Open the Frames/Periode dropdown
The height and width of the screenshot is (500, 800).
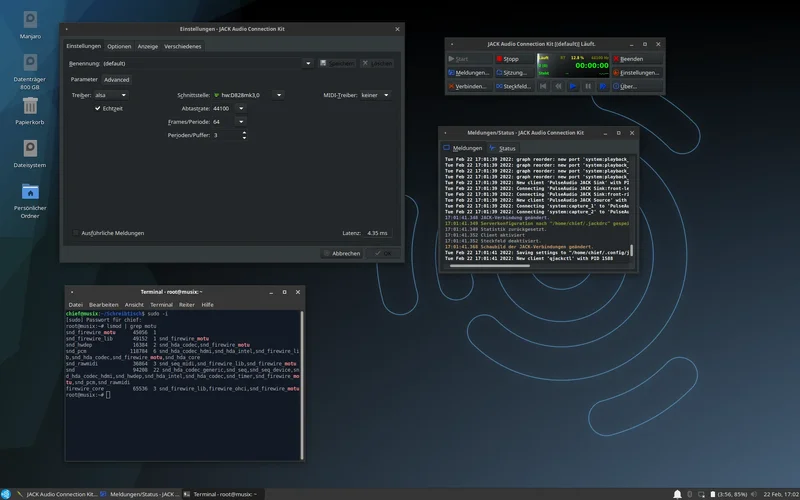pos(241,121)
